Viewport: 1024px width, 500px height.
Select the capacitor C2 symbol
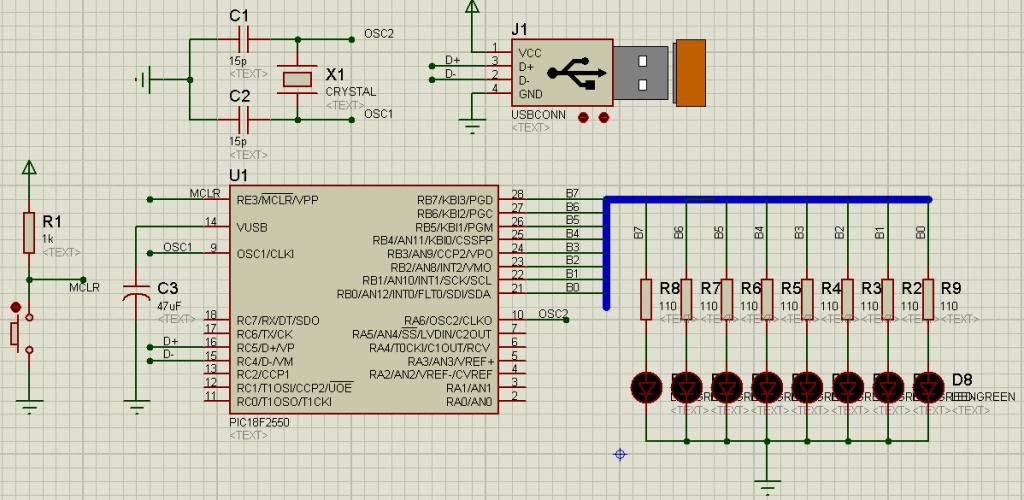point(244,120)
